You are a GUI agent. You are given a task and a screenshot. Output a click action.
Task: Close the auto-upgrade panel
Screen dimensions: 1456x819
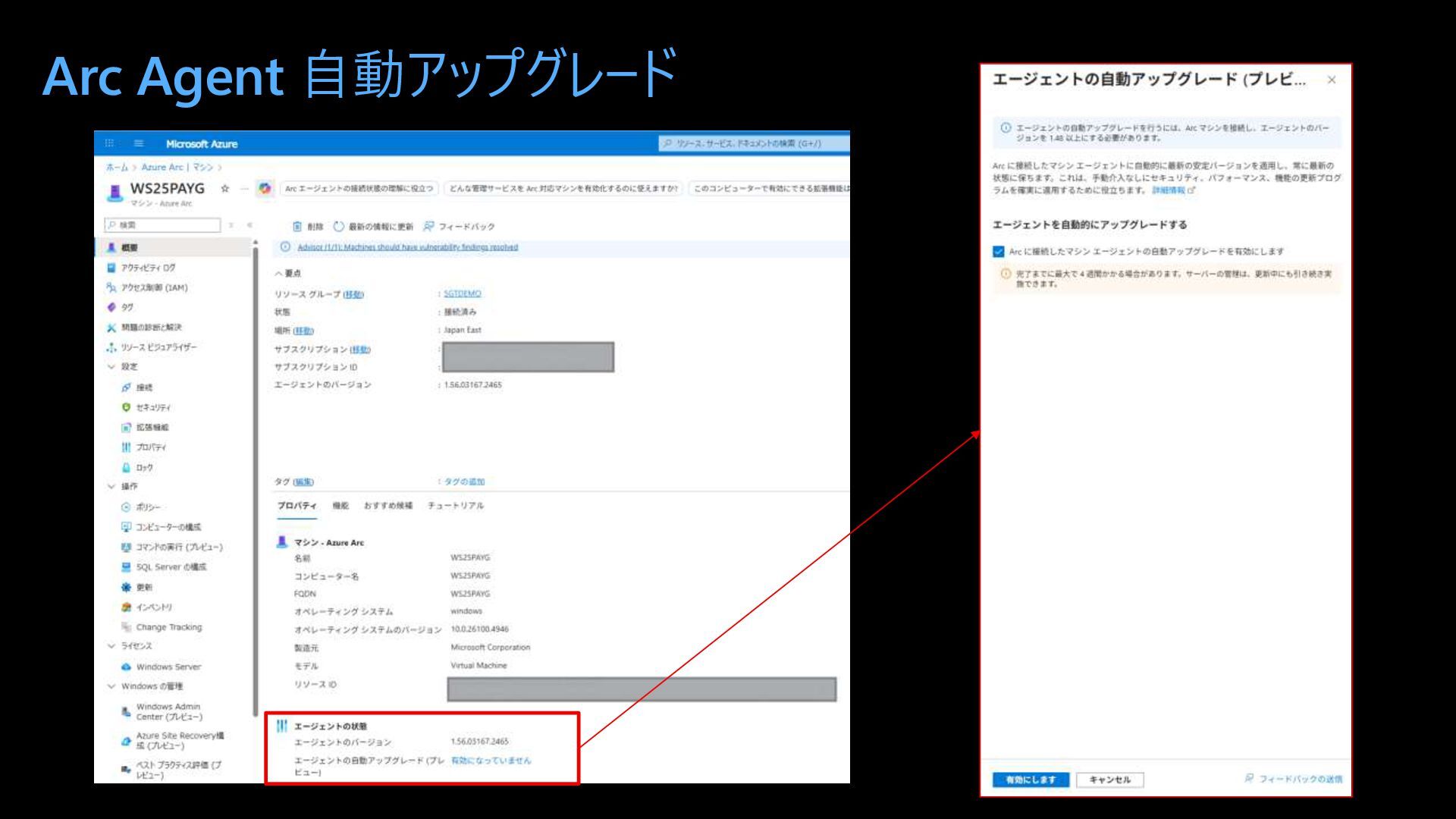[x=1332, y=80]
